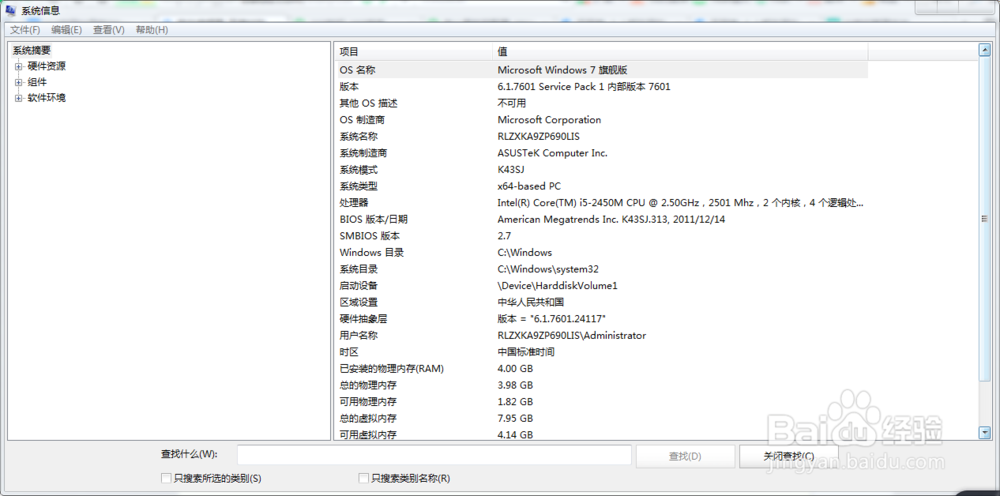Click the value \Device\HarddiskVolume1
The height and width of the screenshot is (496, 1000).
(557, 286)
